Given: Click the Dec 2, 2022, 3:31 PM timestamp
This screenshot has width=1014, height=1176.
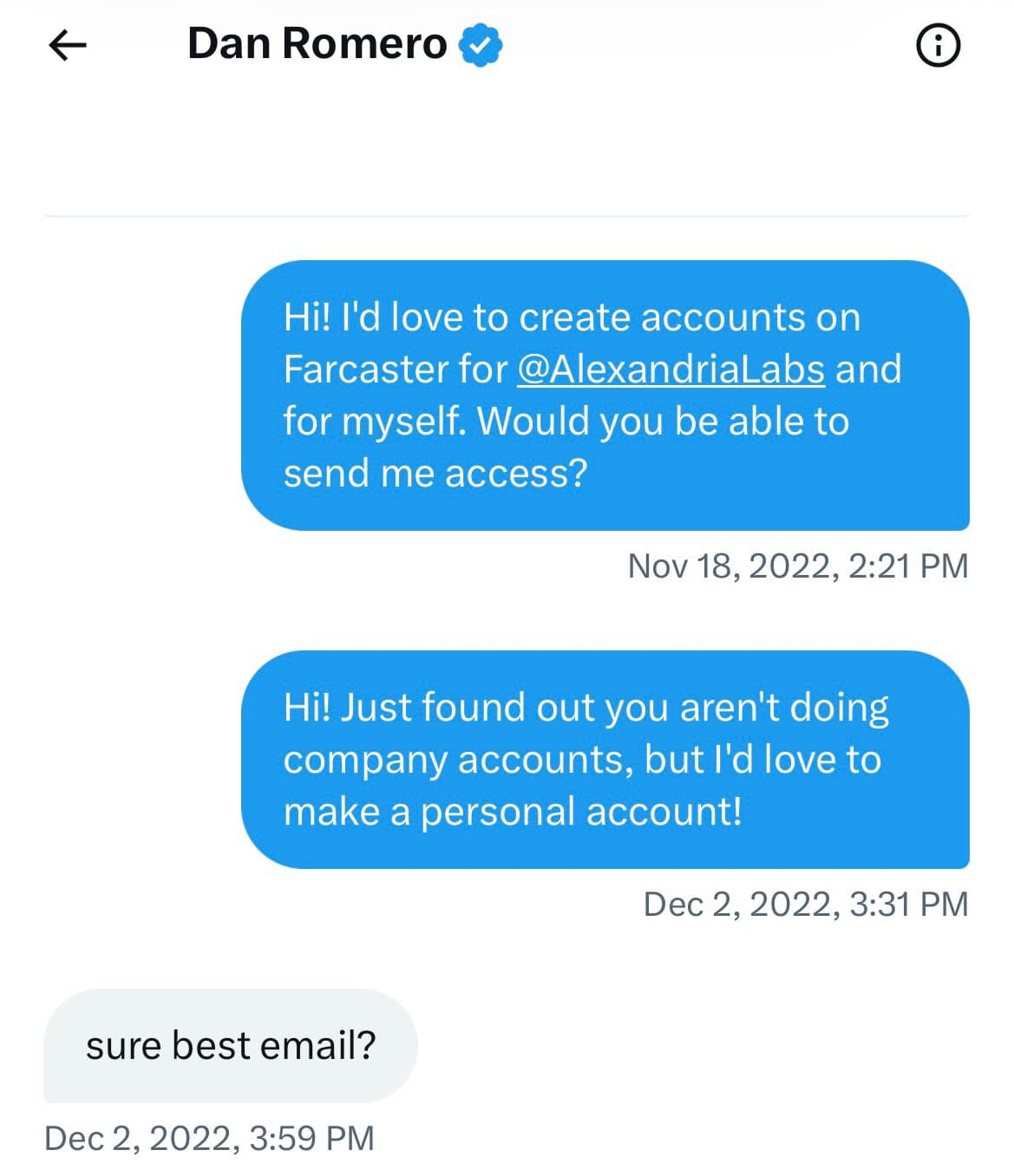Looking at the screenshot, I should [x=805, y=905].
